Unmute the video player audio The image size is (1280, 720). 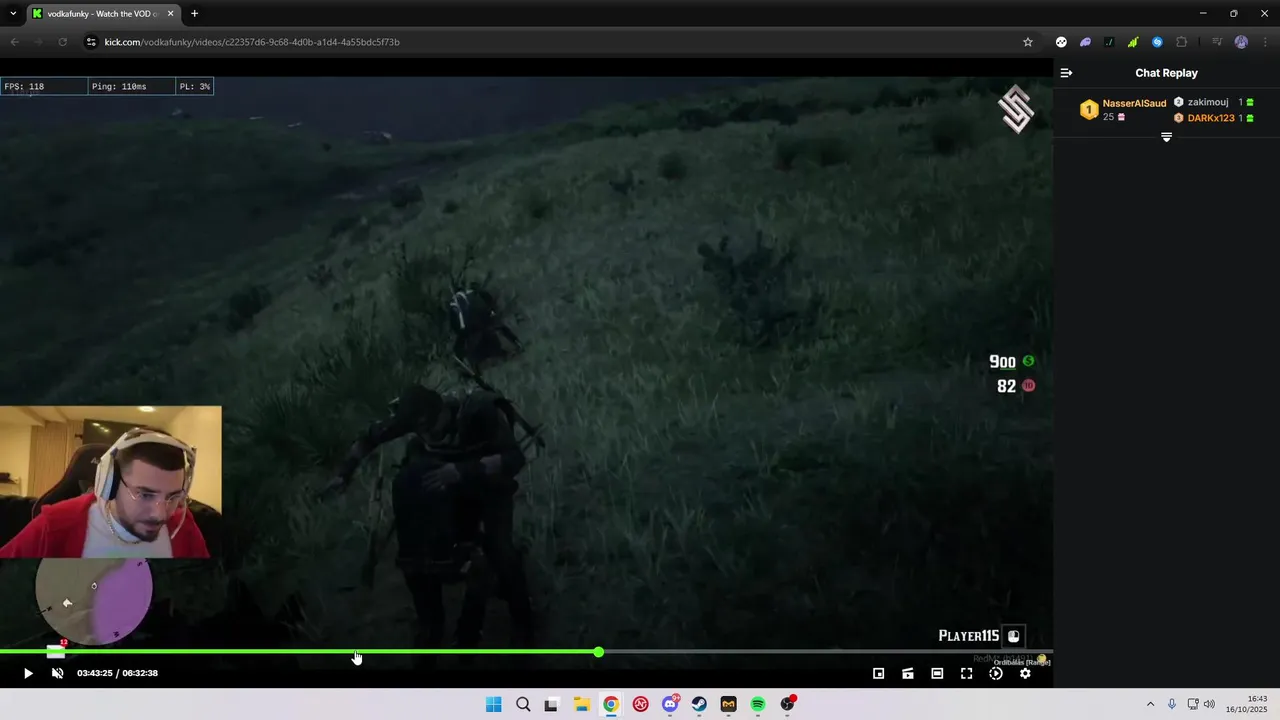(57, 673)
